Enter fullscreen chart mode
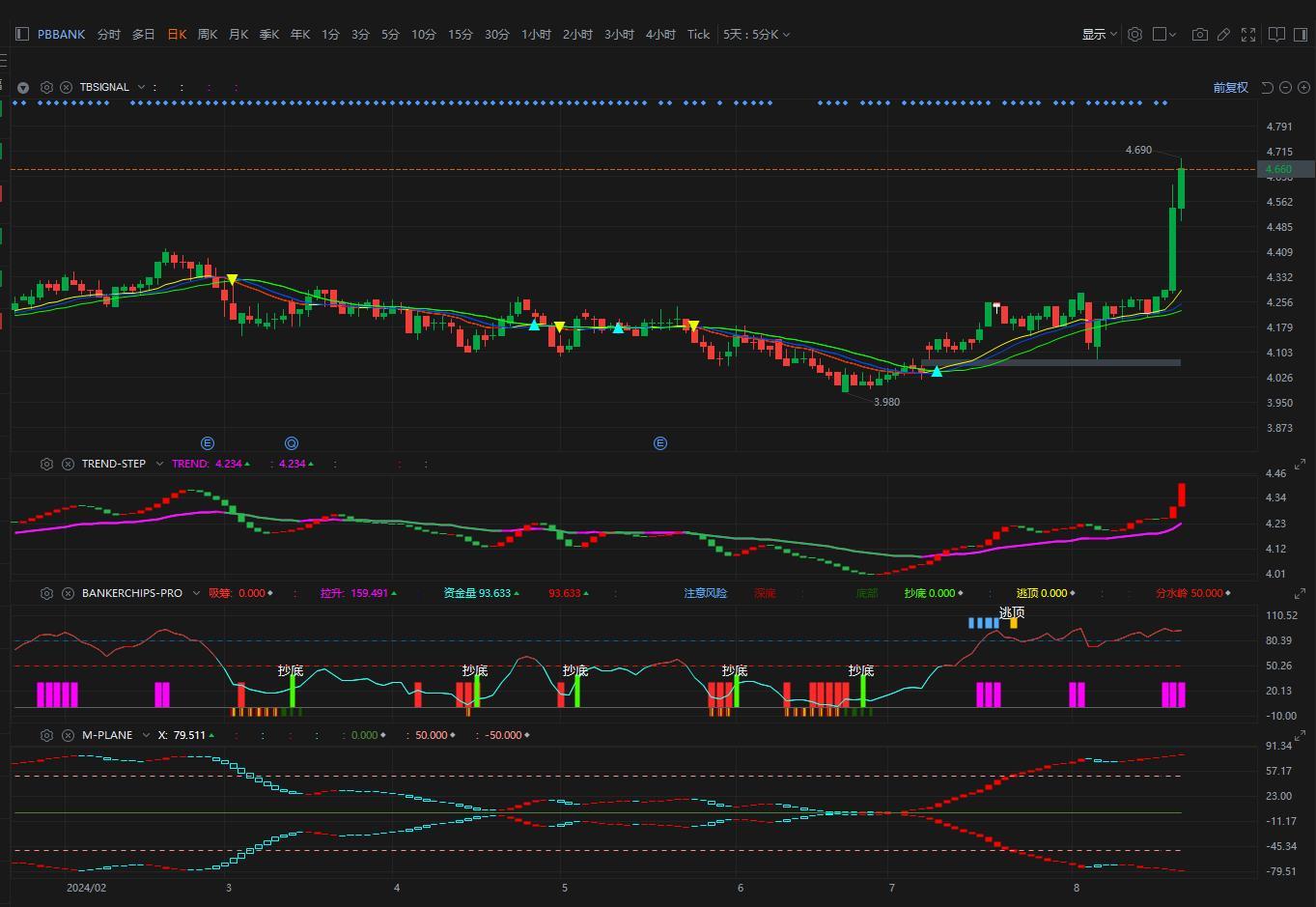The height and width of the screenshot is (907, 1316). pos(1248,34)
